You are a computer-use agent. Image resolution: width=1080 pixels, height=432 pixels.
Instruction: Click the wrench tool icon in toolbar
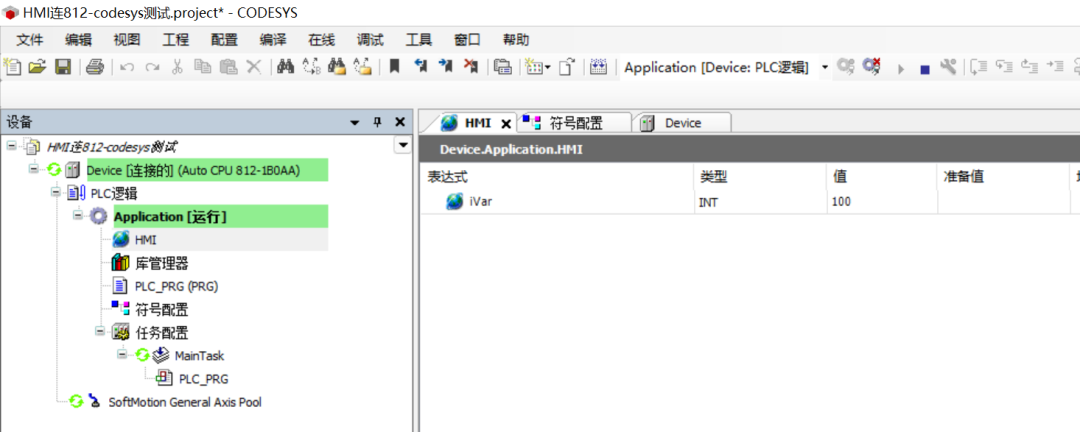948,67
